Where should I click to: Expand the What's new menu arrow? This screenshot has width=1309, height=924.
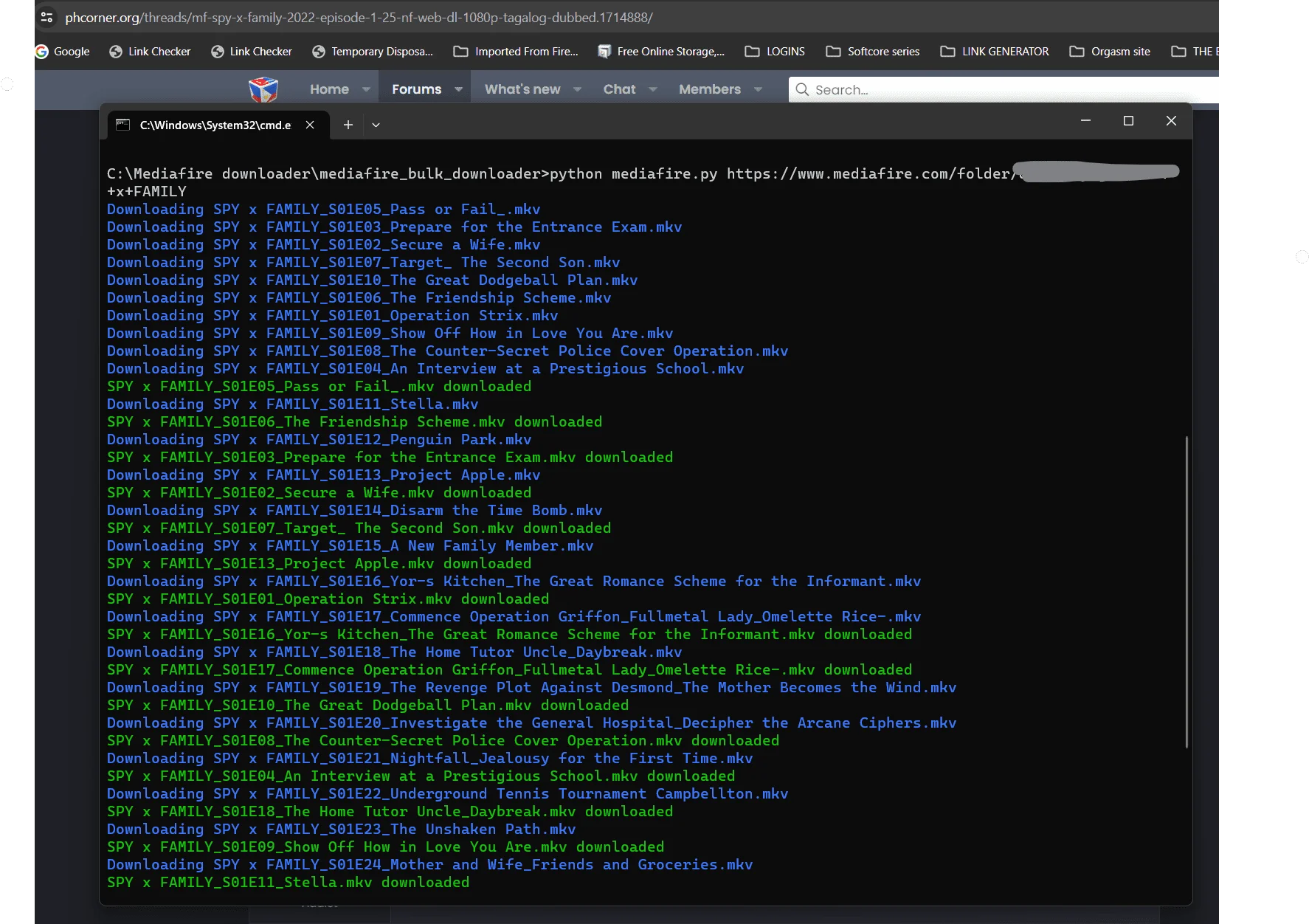click(577, 89)
